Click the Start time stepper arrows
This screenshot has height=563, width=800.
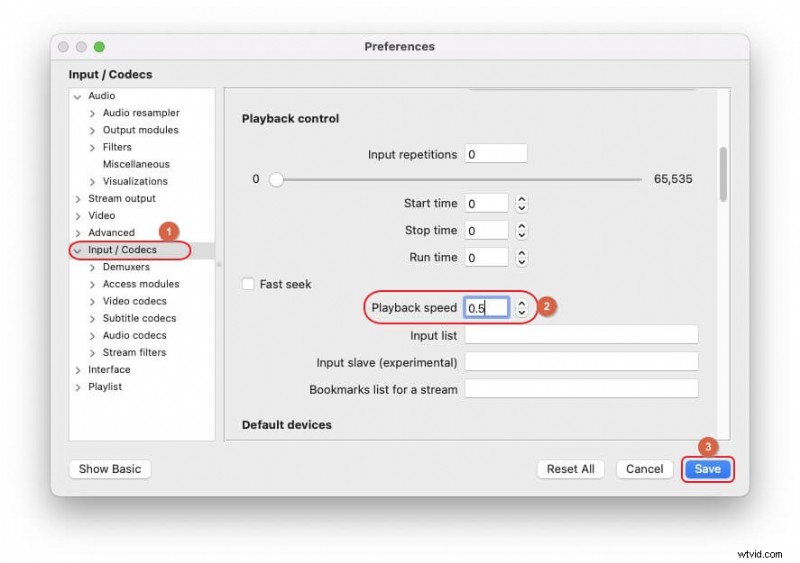point(521,204)
